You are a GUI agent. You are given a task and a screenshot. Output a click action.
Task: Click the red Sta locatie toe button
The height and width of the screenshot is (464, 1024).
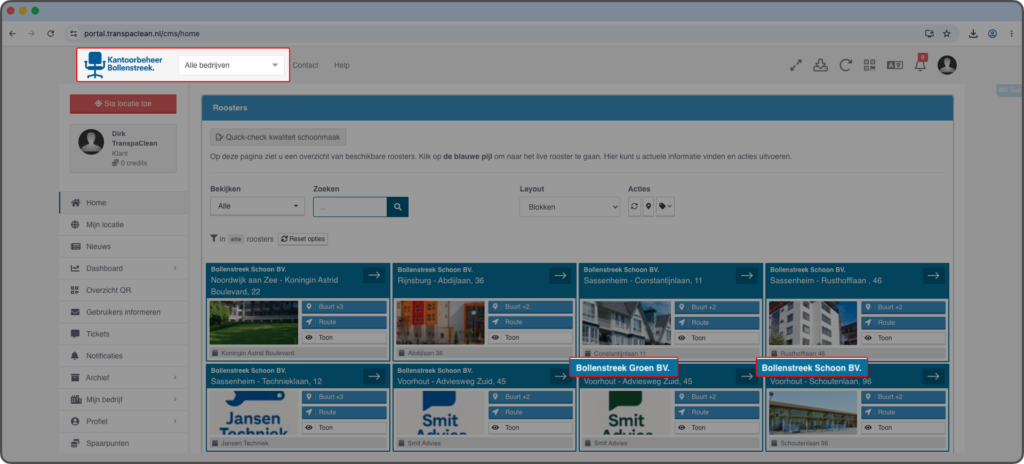click(x=123, y=104)
